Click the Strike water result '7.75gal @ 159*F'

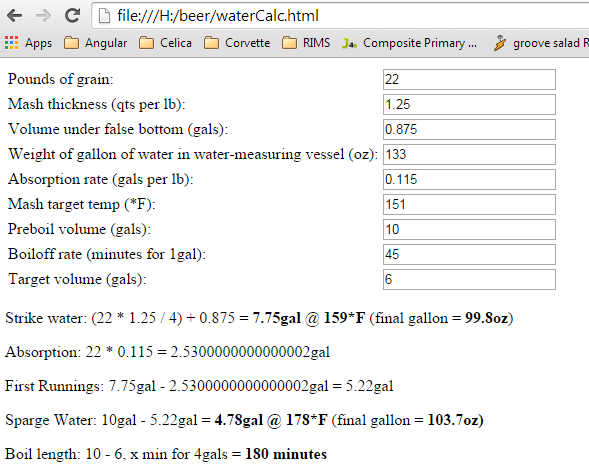tap(309, 318)
